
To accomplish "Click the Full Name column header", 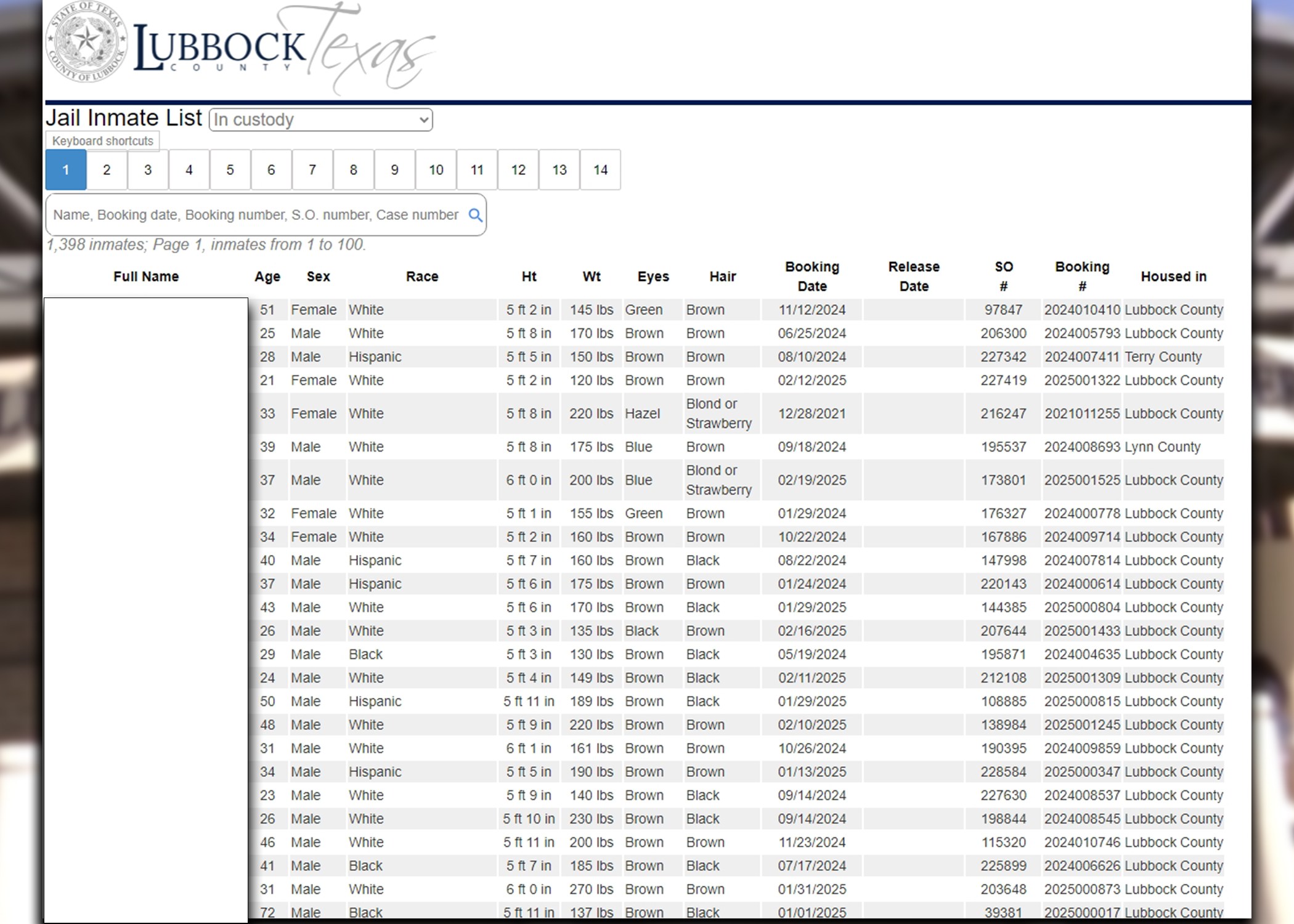I will 146,277.
